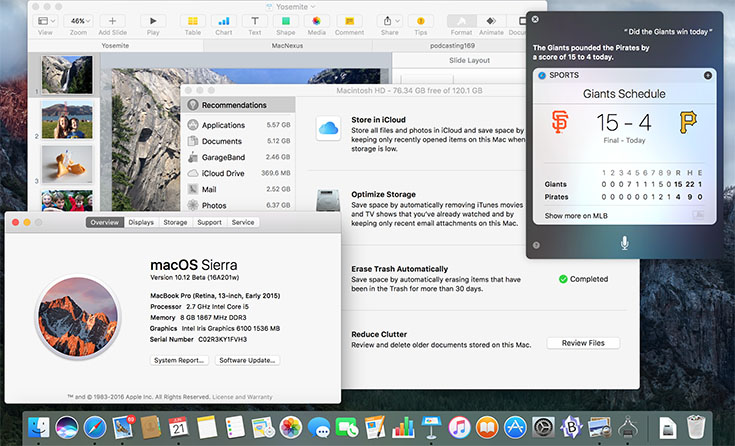Open FaceTime from the Dock
The height and width of the screenshot is (446, 735).
pos(347,427)
